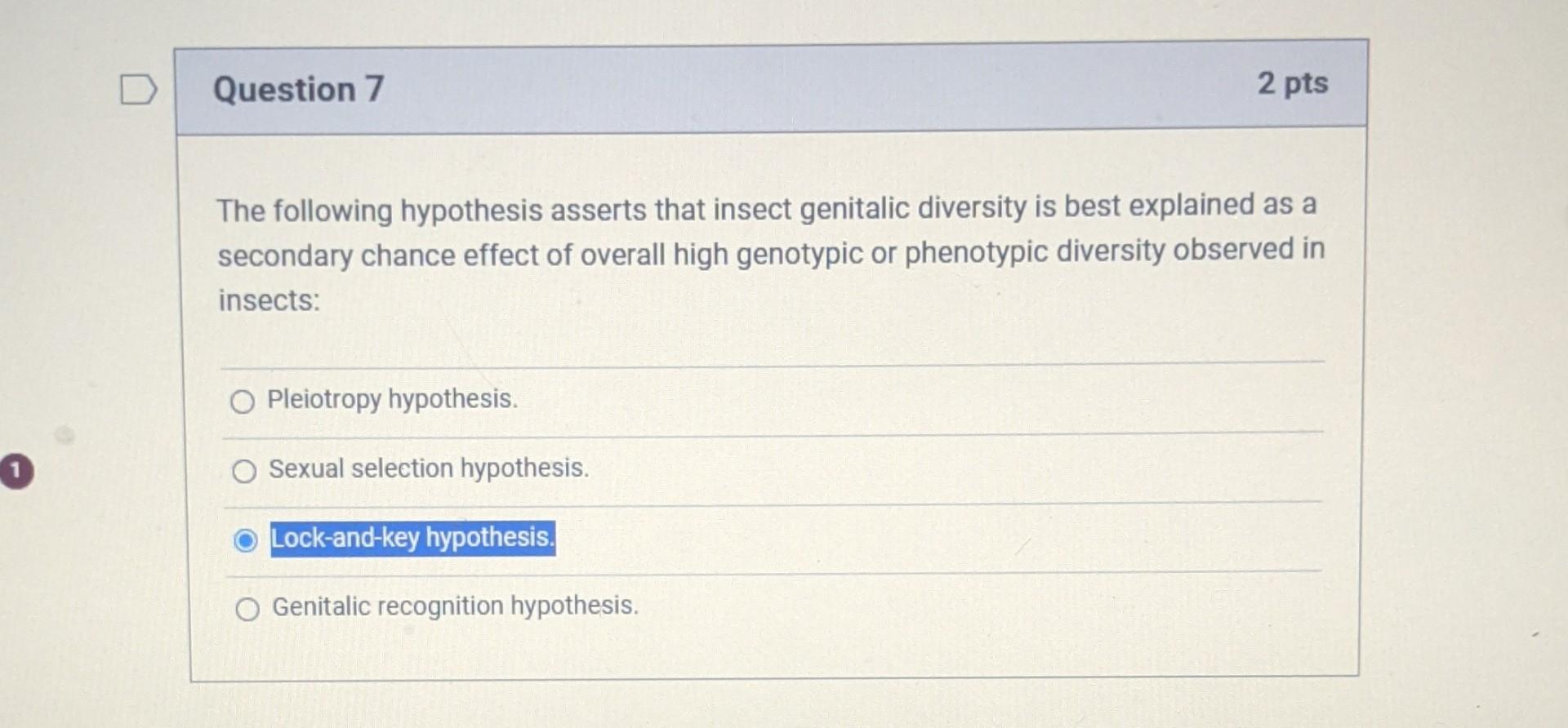Click the 'Pleiotropy hypothesis' answer label
The height and width of the screenshot is (728, 1568).
pos(392,400)
